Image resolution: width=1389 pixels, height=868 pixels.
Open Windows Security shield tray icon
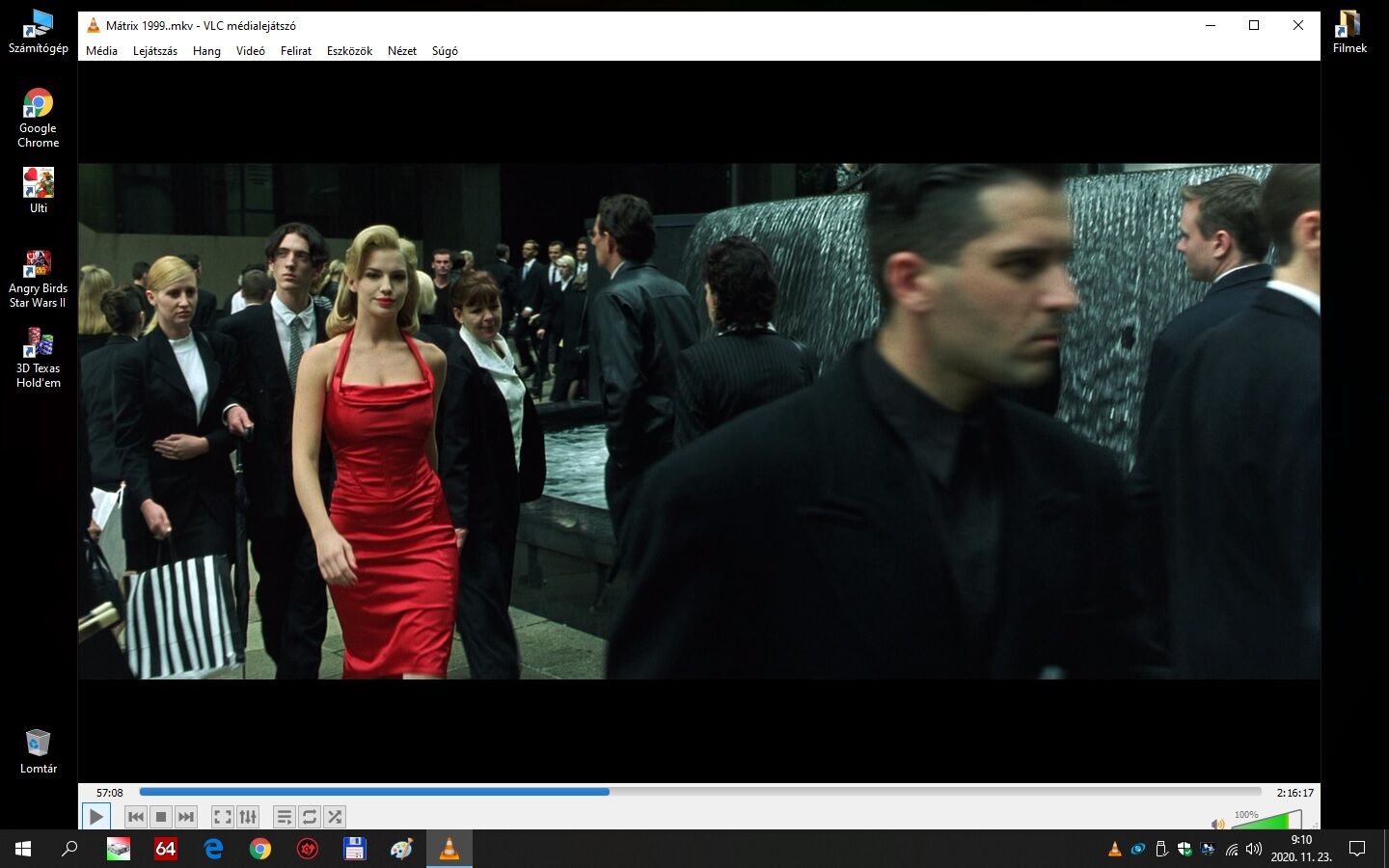click(1185, 849)
